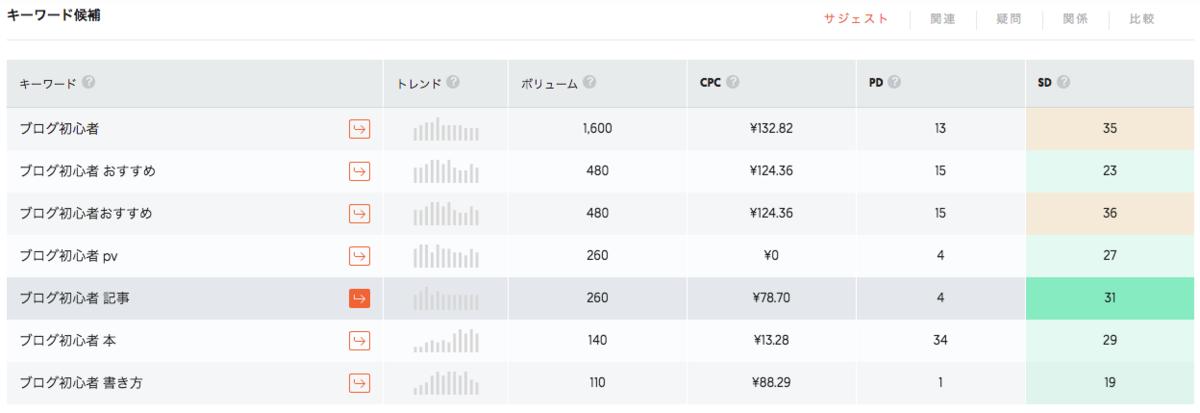Click help icon next to キーワード header
The image size is (1200, 413).
88,83
